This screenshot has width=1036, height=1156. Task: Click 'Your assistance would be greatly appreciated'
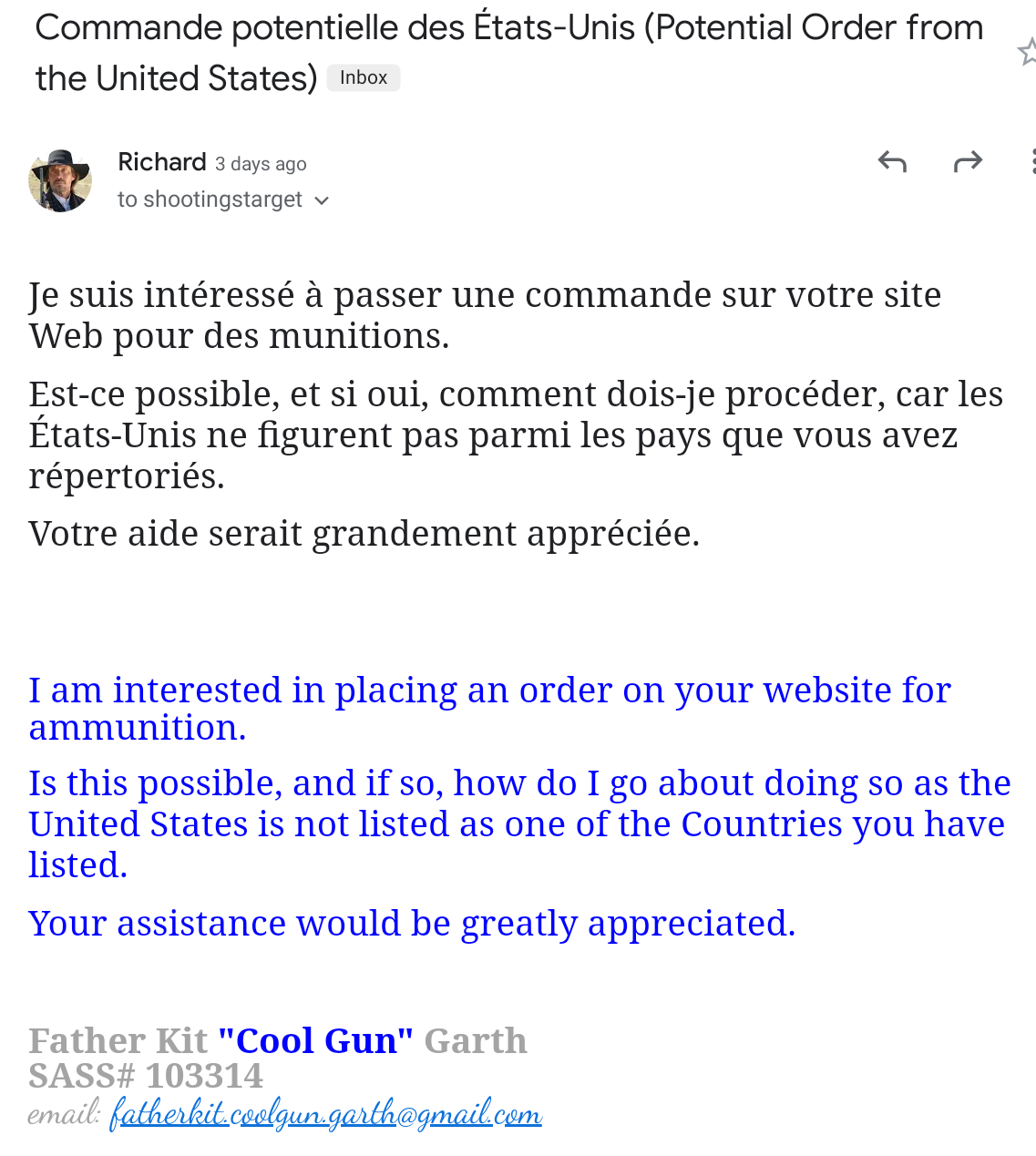[412, 924]
